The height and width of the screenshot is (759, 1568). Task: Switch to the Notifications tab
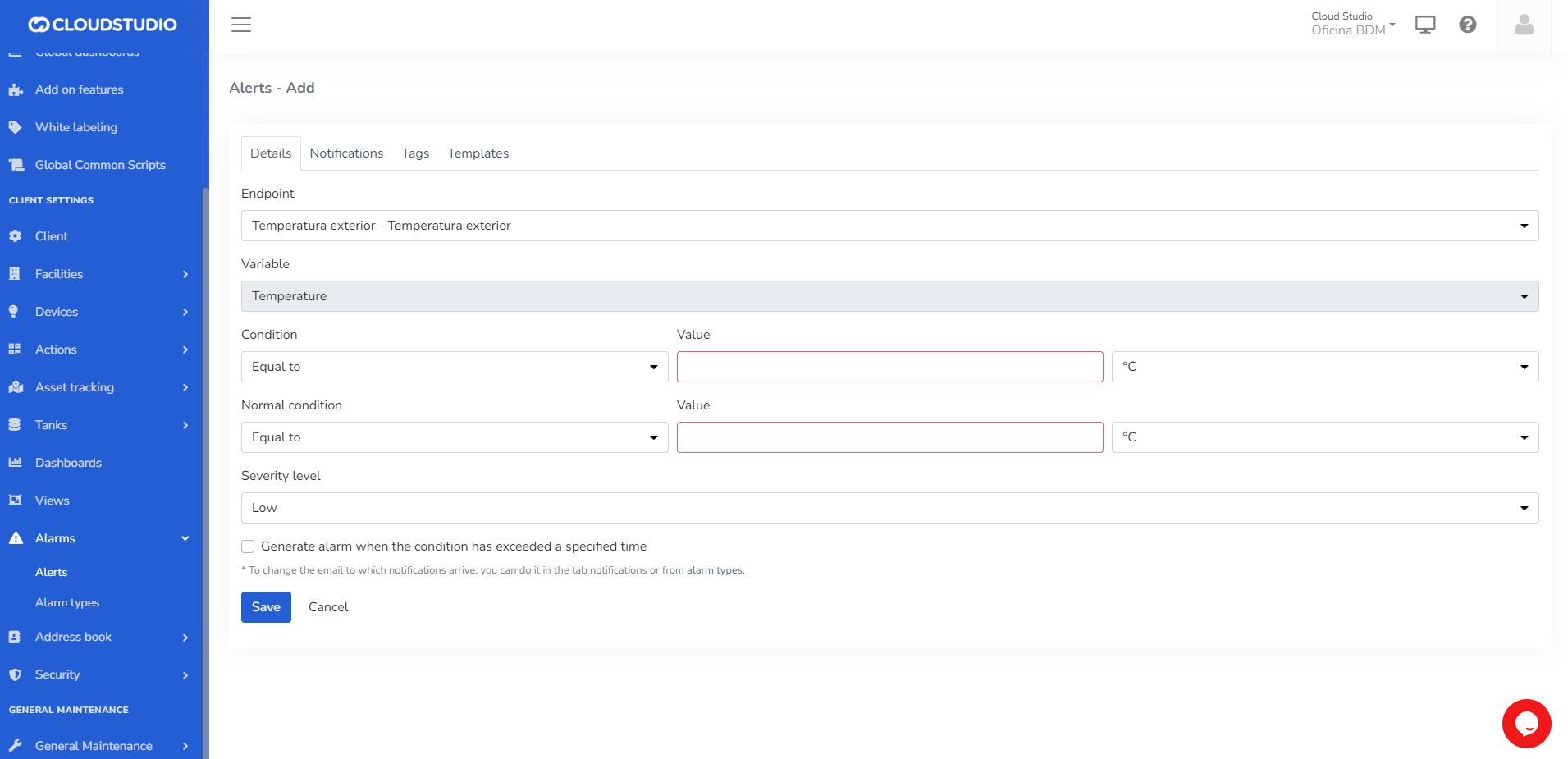(x=346, y=153)
